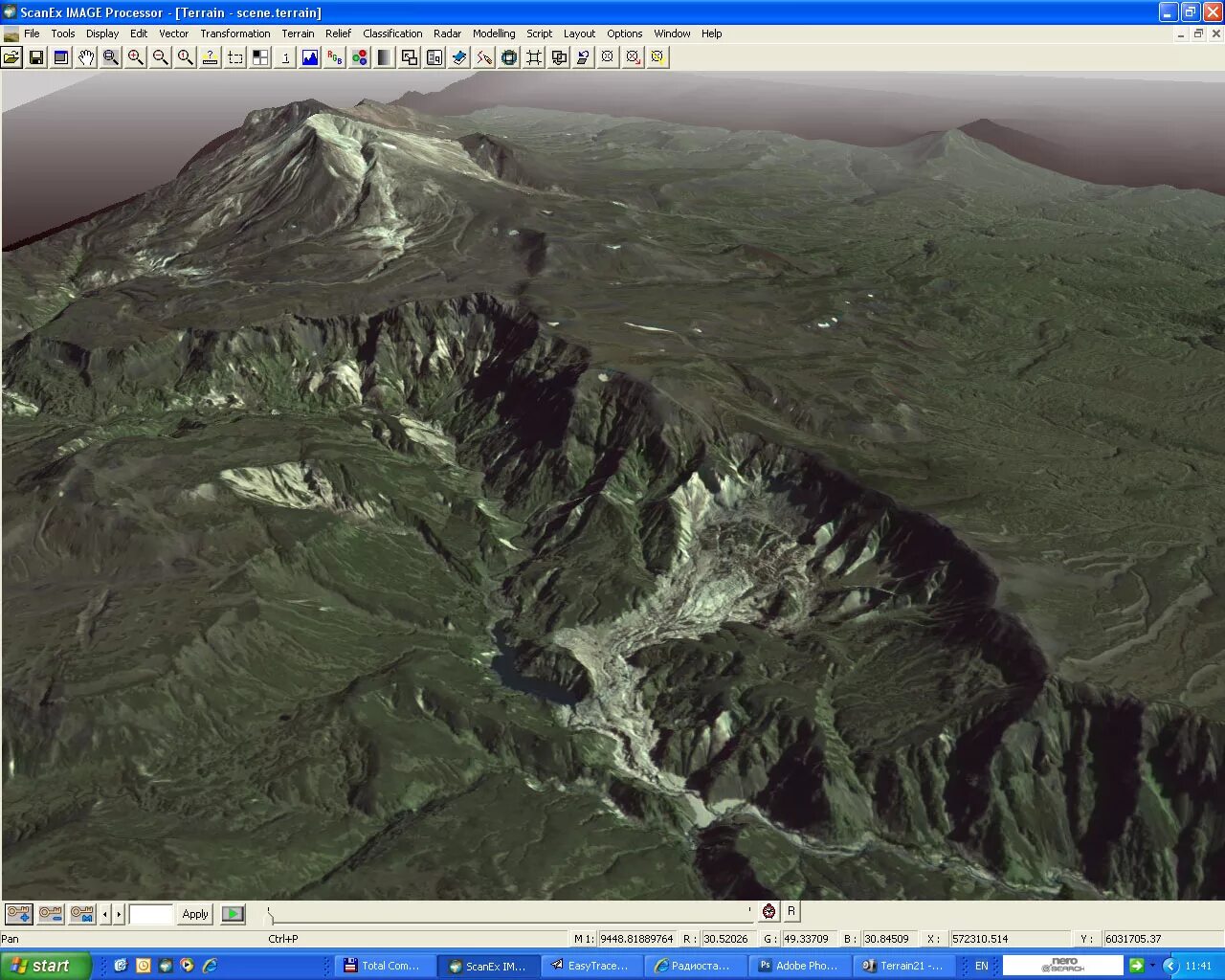Click the checkerboard tiles toolbar icon

pyautogui.click(x=260, y=57)
